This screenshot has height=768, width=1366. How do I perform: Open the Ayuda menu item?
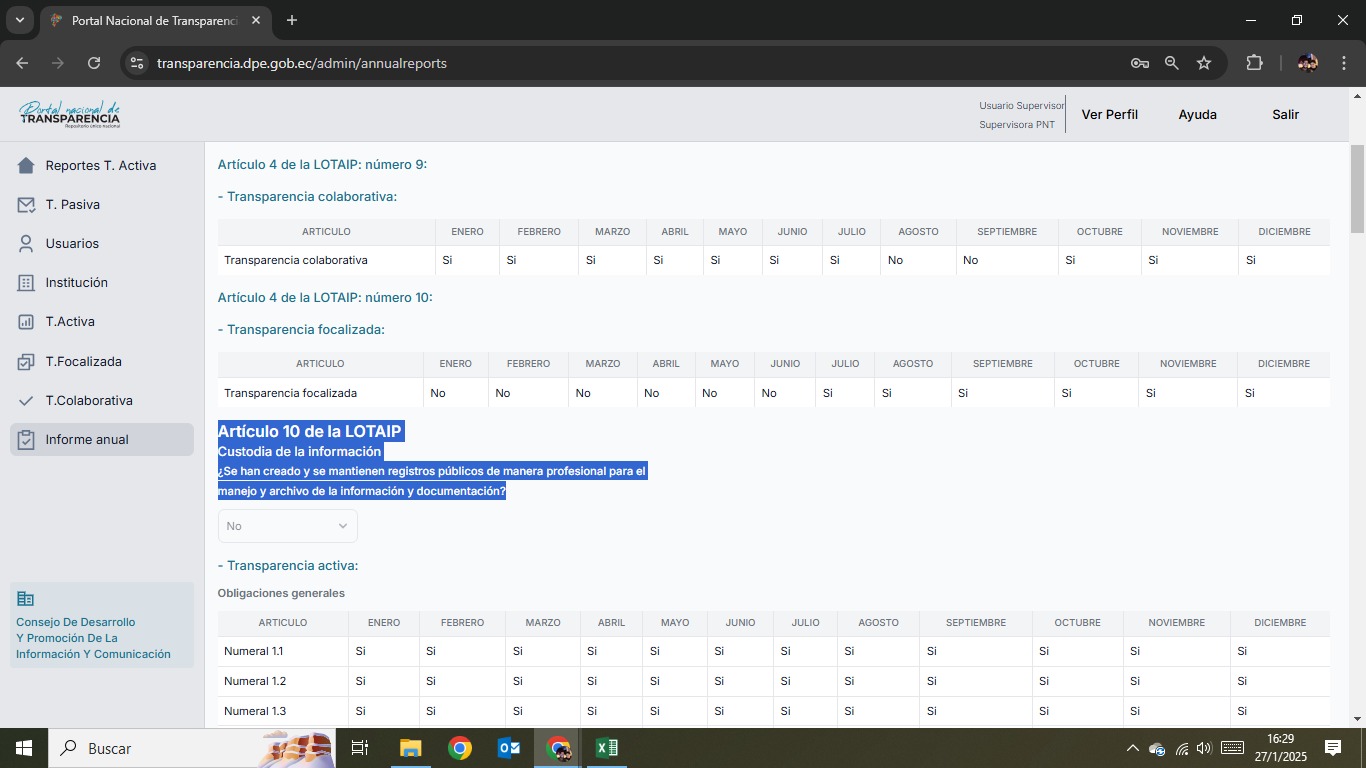point(1197,115)
